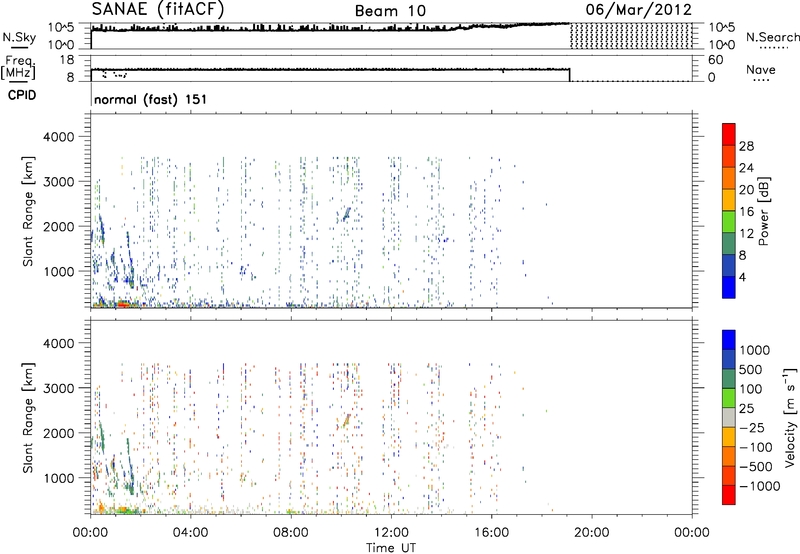The width and height of the screenshot is (800, 554).
Task: Click the 100 tick on Velocity colour bar
Action: (751, 389)
